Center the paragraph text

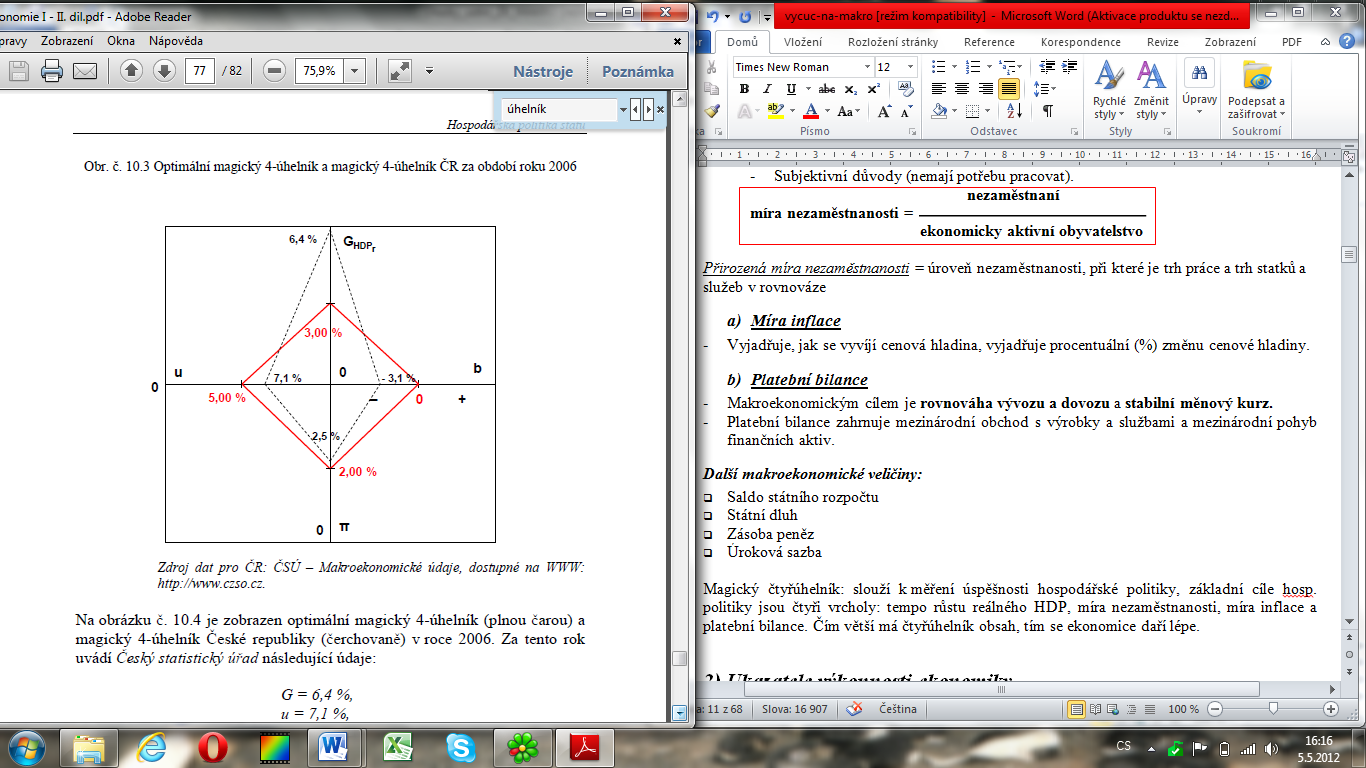coord(962,89)
